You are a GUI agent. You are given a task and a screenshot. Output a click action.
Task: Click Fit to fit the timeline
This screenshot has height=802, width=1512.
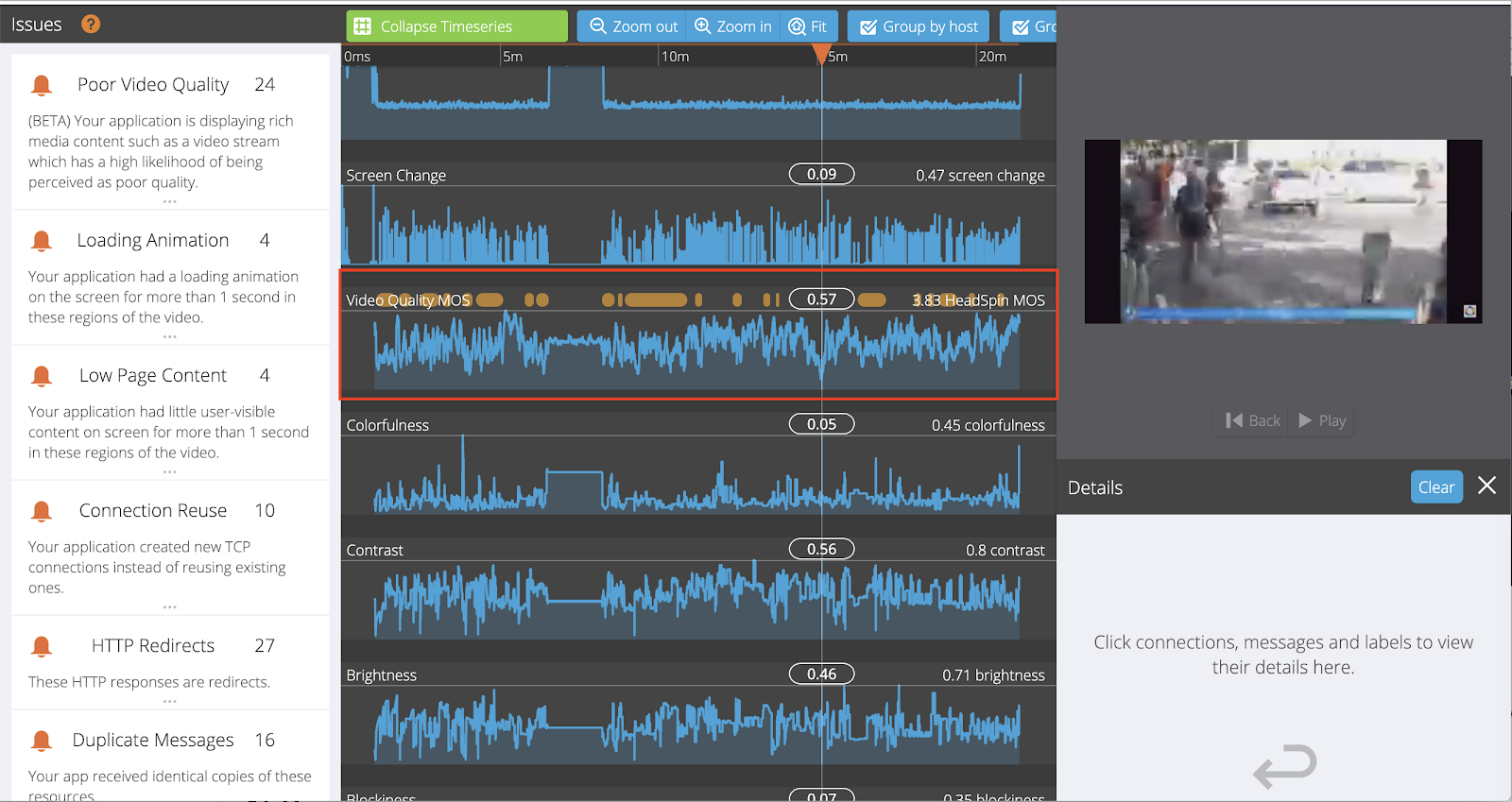tap(808, 26)
